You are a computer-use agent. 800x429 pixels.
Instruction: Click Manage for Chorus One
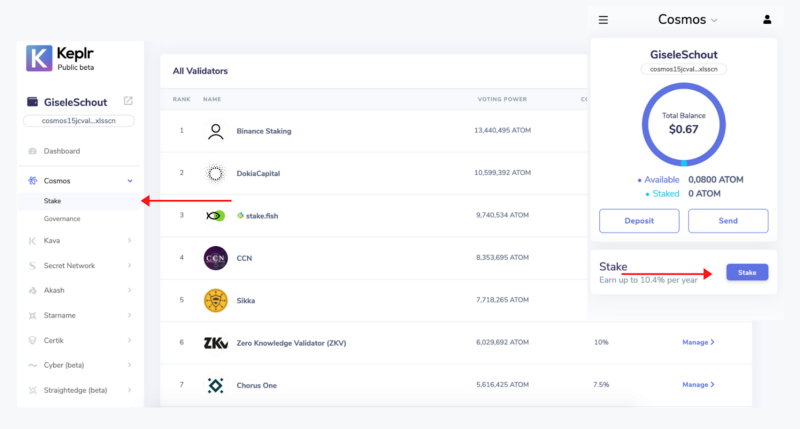pyautogui.click(x=698, y=385)
